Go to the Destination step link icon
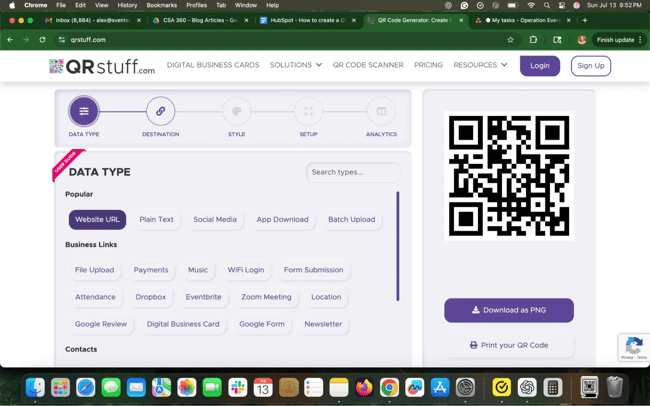 [x=160, y=111]
